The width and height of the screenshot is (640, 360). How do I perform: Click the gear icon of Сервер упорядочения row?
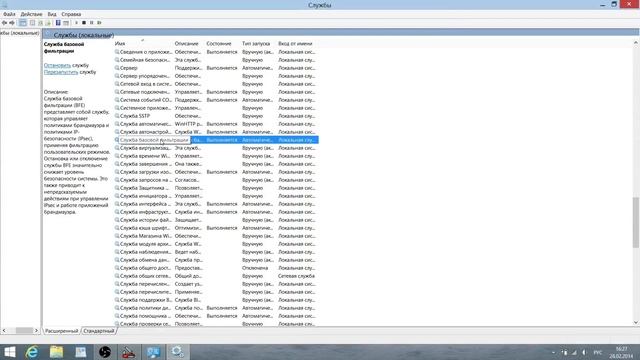pos(117,76)
